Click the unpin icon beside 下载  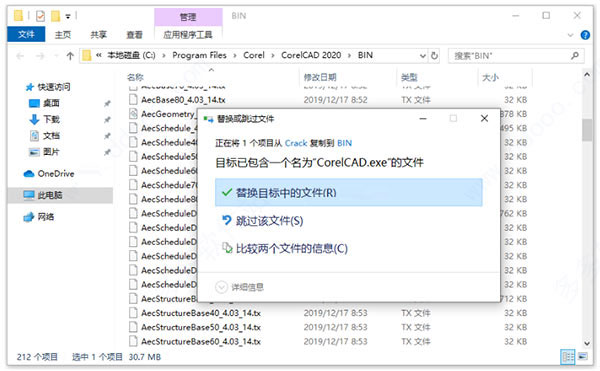point(107,120)
